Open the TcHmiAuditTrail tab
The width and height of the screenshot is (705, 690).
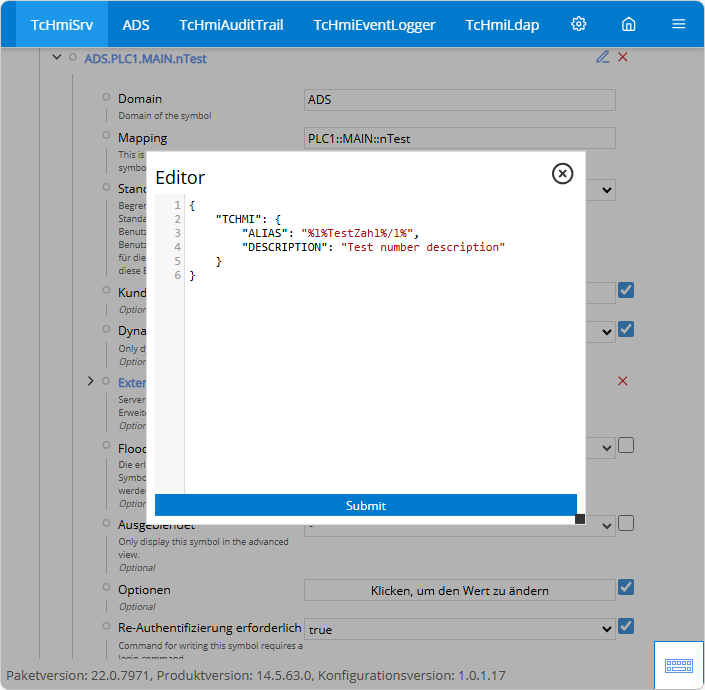pyautogui.click(x=231, y=25)
